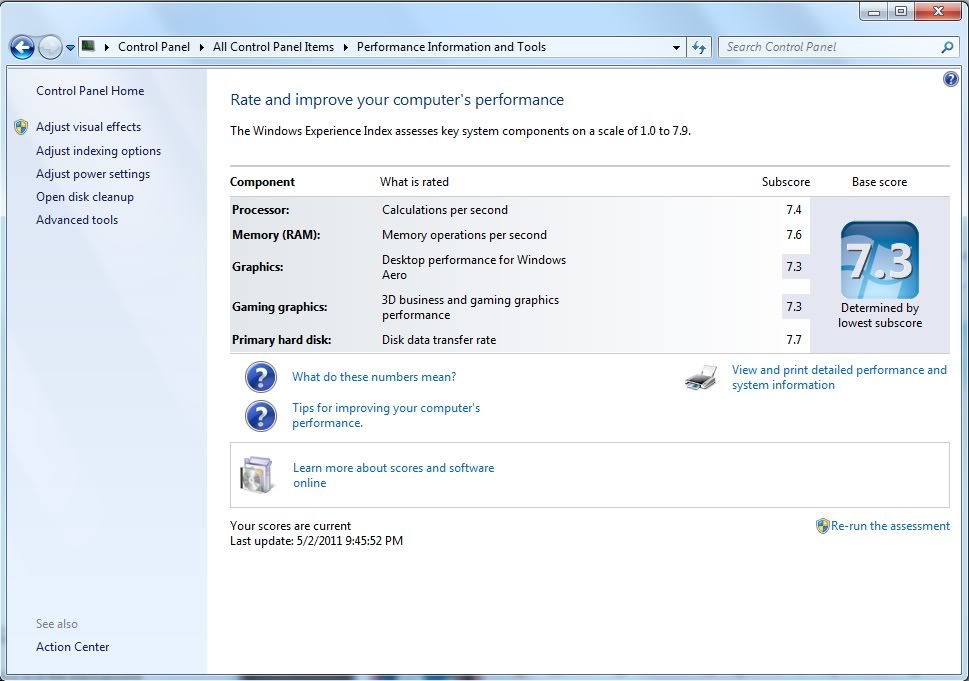Click 'Rate and improve your computer's performance' heading
Viewport: 969px width, 681px height.
point(397,100)
